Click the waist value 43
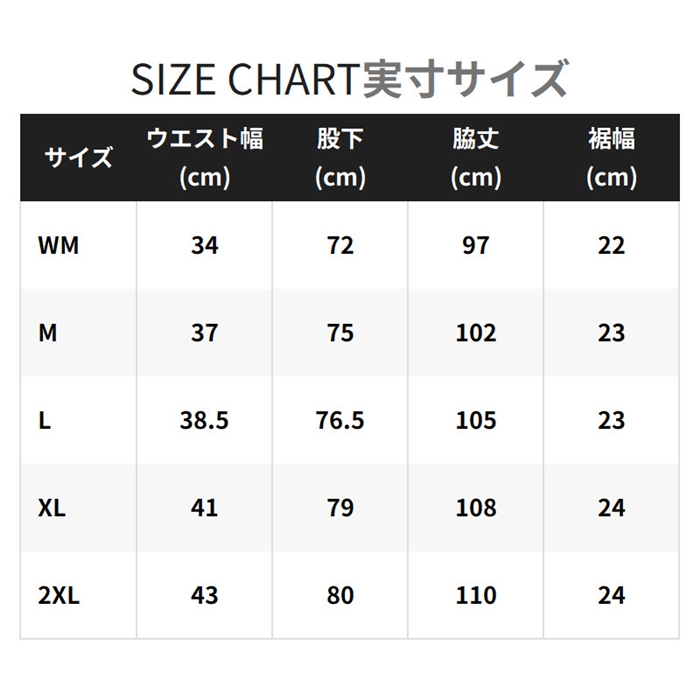Viewport: 700px width, 700px height. 204,595
